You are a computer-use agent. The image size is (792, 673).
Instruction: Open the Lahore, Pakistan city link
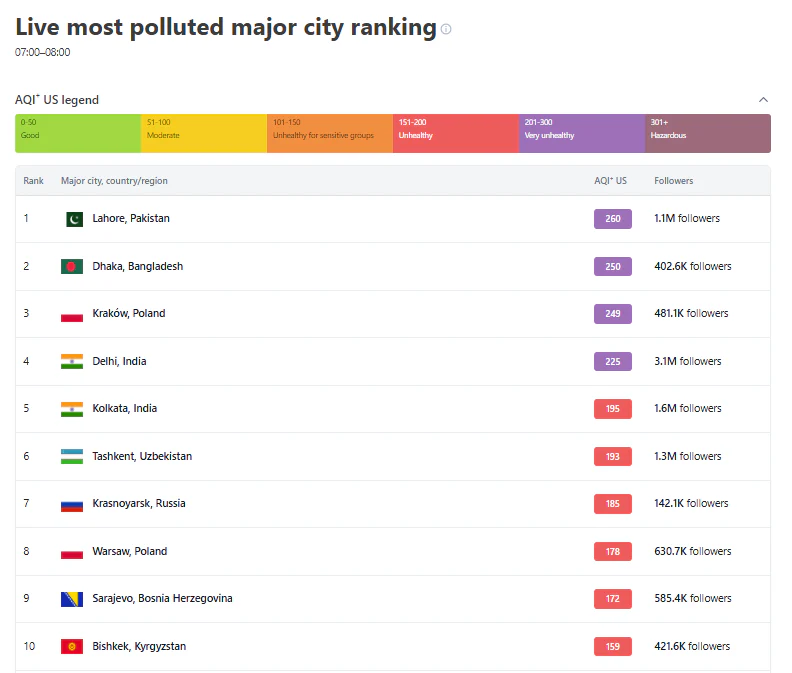(131, 219)
